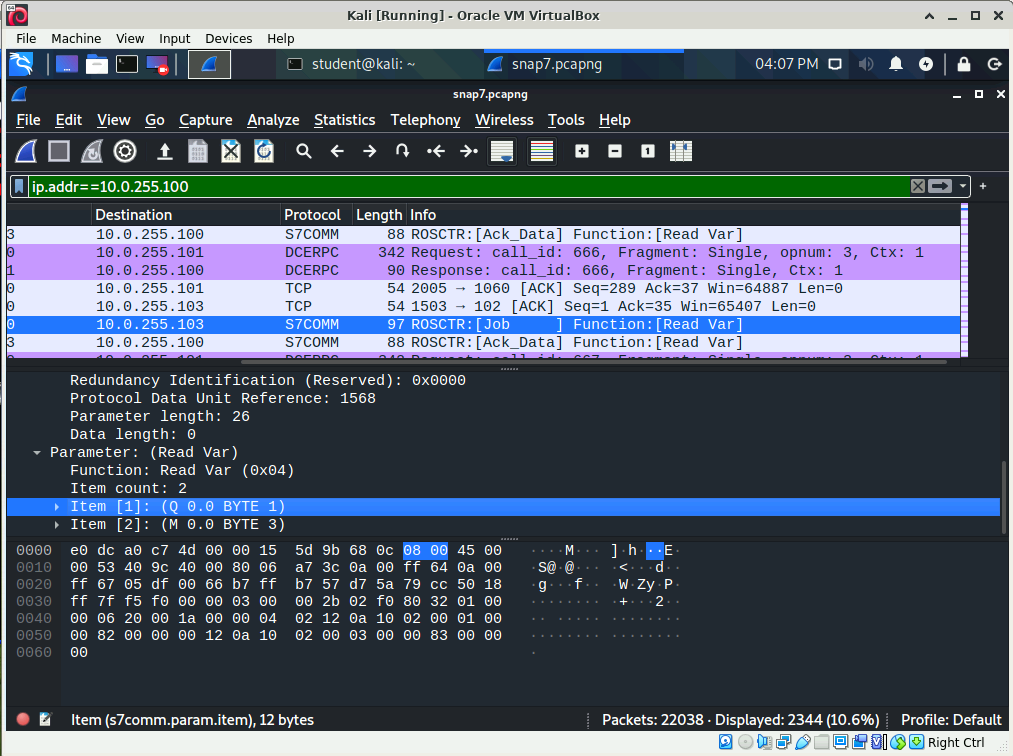Viewport: 1013px width, 756px height.
Task: Expand Item [1]: (Q 0.0 BYTE 1)
Action: (x=57, y=507)
